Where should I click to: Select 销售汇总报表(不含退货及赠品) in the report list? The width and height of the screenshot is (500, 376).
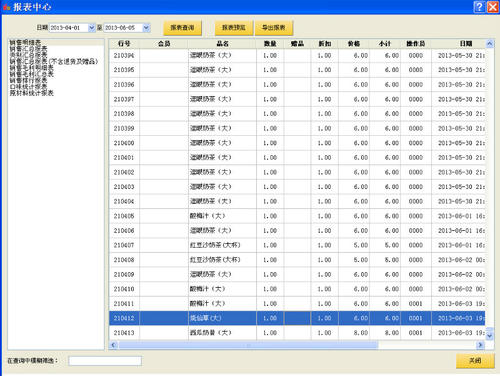click(x=54, y=61)
